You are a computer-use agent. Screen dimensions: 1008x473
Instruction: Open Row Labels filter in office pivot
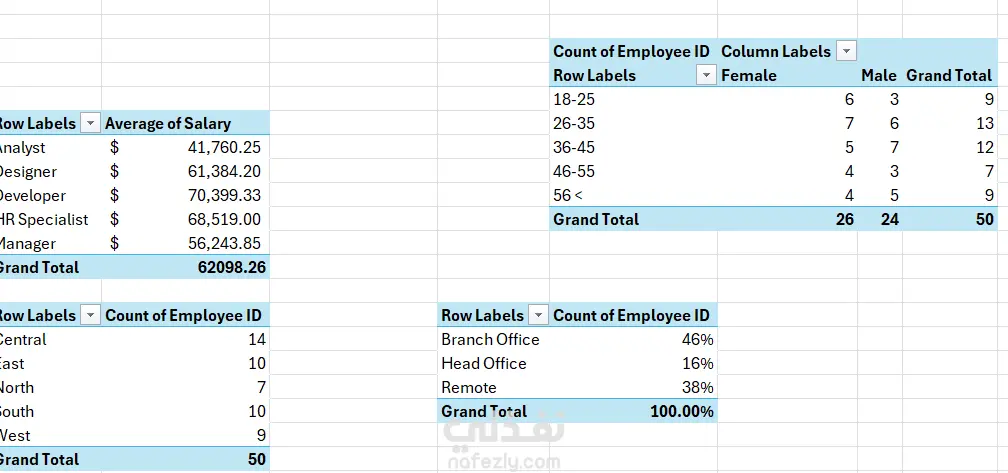click(x=538, y=316)
